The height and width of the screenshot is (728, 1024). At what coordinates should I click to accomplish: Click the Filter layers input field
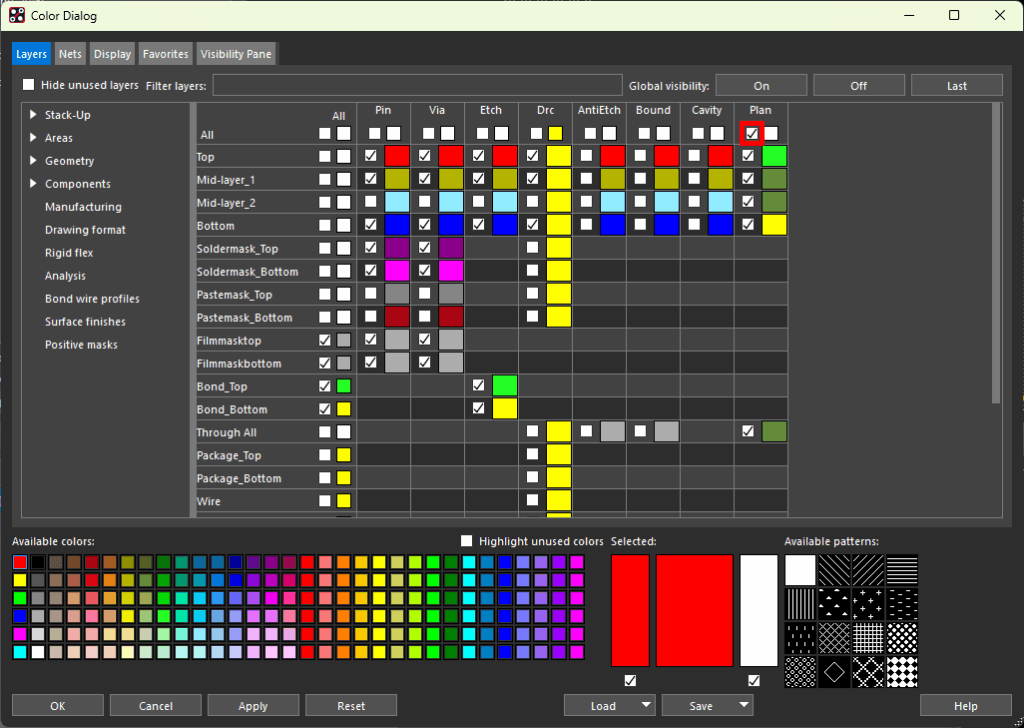[x=417, y=86]
